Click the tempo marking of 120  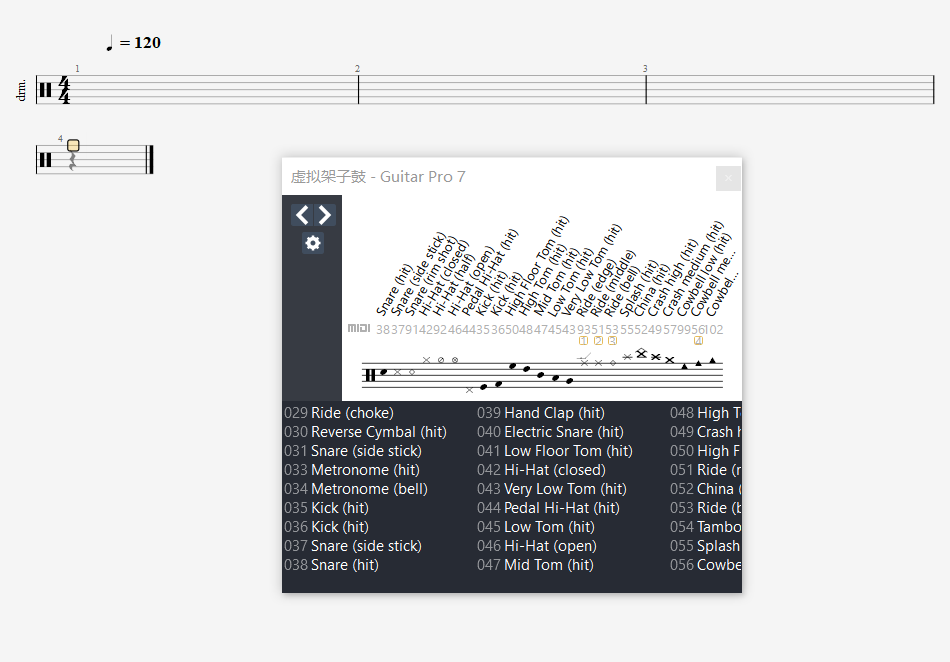133,43
